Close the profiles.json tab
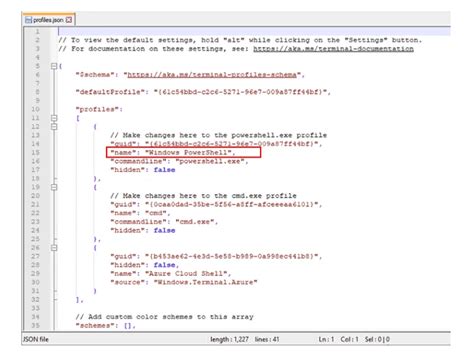This screenshot has height=360, width=474. [x=69, y=20]
